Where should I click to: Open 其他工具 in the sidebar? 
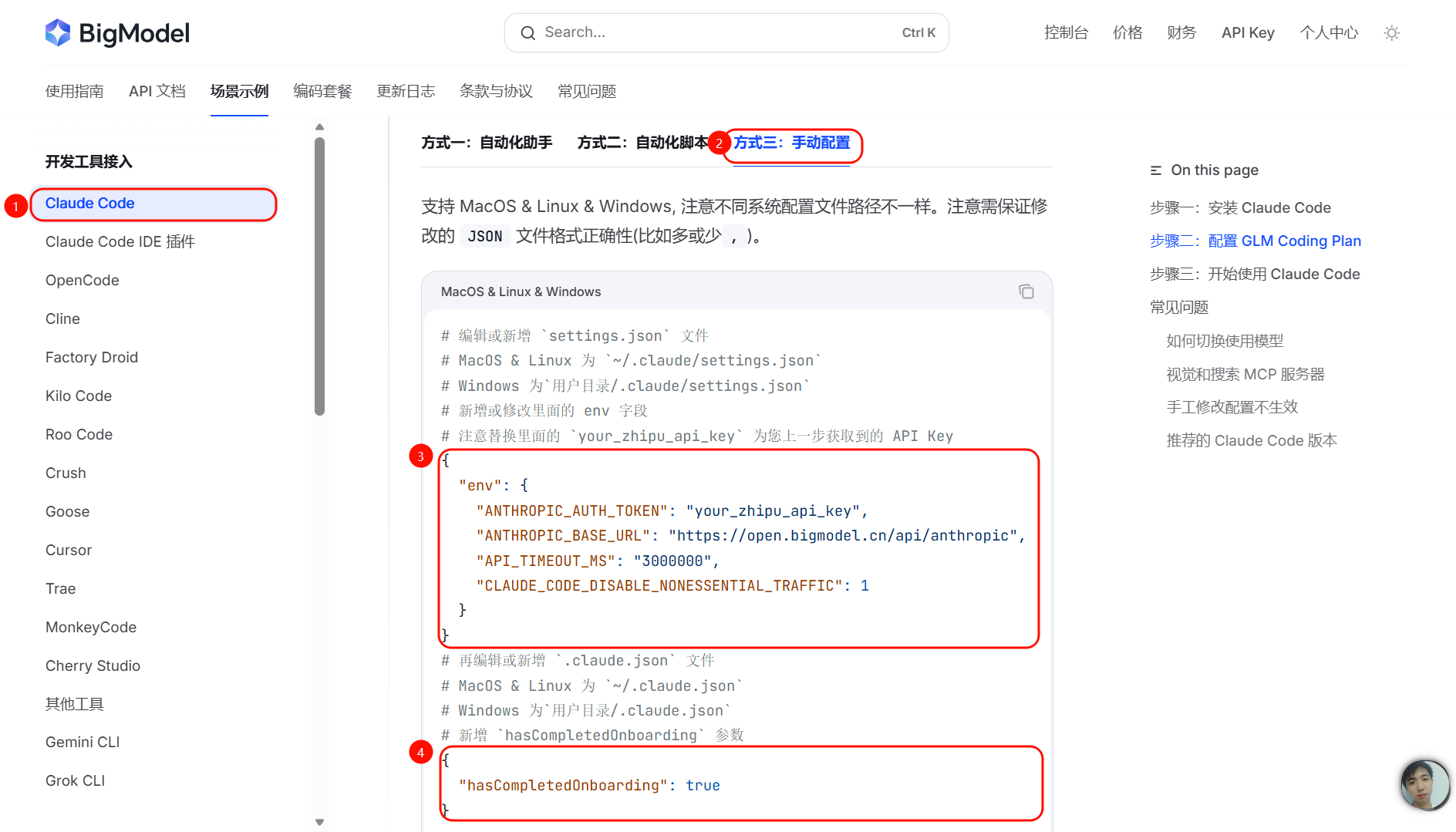pyautogui.click(x=74, y=704)
